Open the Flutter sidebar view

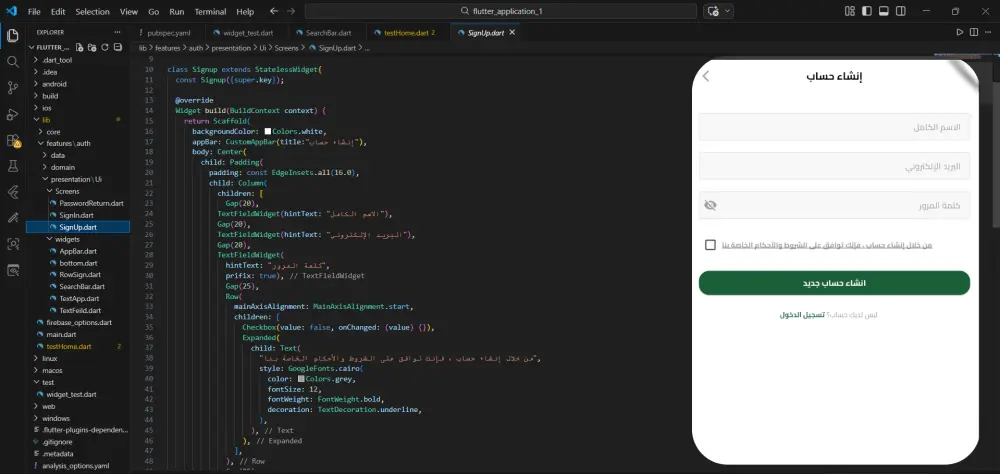pos(13,192)
